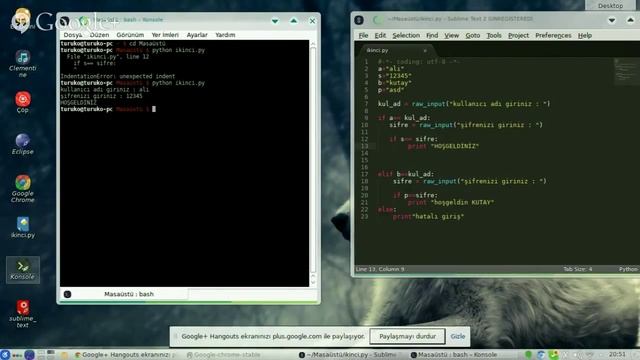Click the Konsole vertical scrollbar
Viewport: 640px width, 360px height.
[313, 163]
